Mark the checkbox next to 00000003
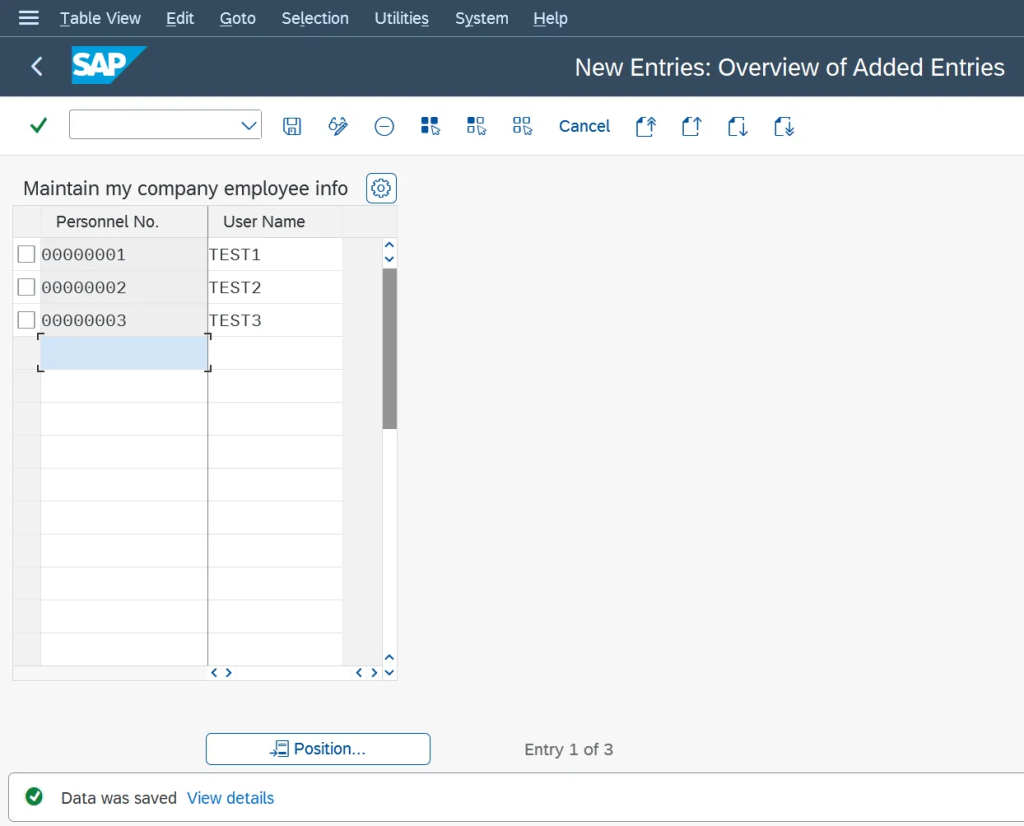Image resolution: width=1024 pixels, height=826 pixels. point(26,320)
